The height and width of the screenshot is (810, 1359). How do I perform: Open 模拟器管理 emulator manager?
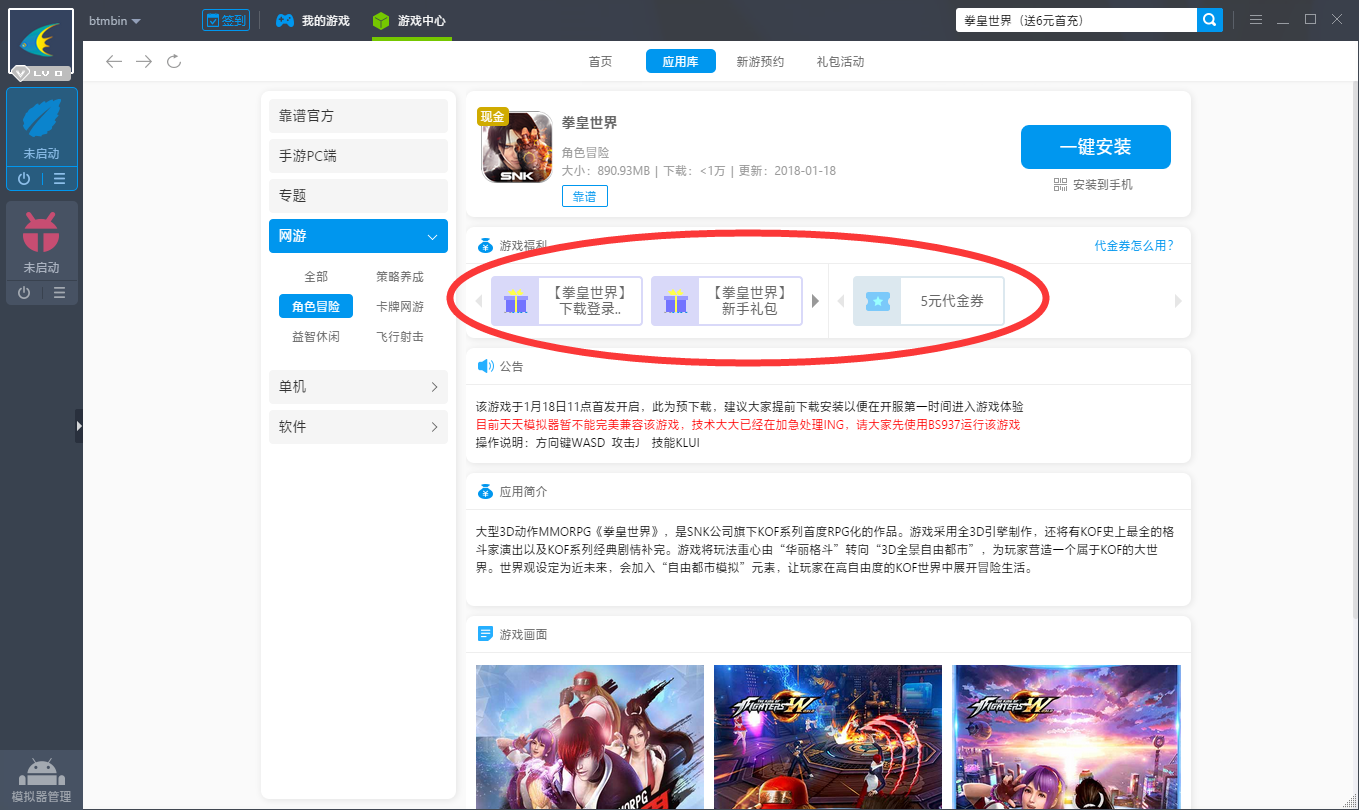[41, 780]
